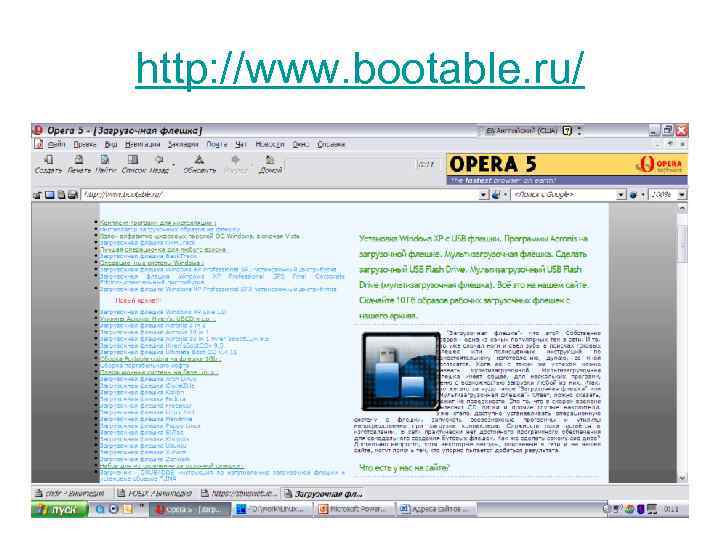Open link 'Загрузочная флешка Hiren's BootCD v 9.9'
720x540 pixels.
[162, 345]
